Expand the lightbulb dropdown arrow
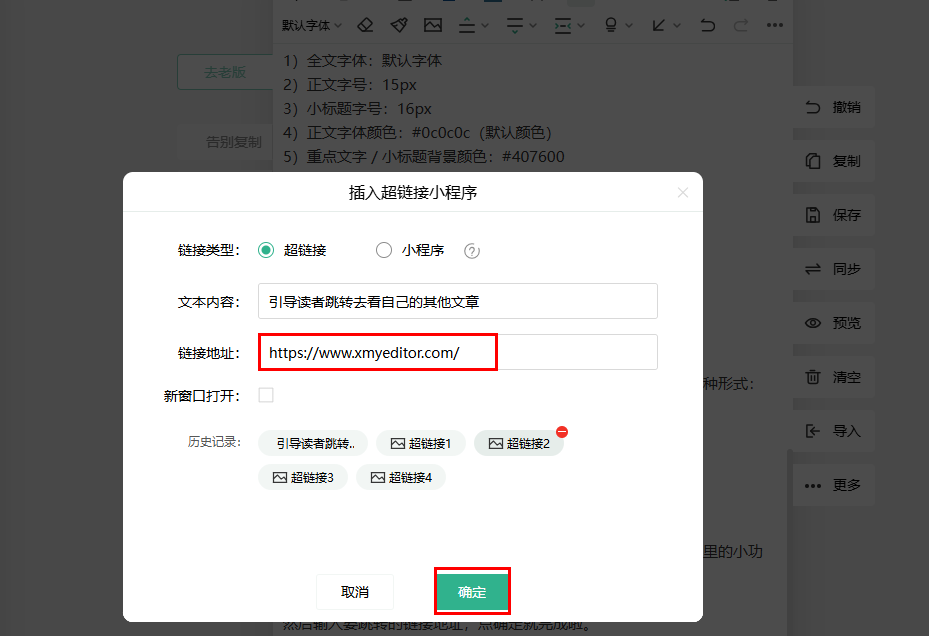 click(x=629, y=25)
